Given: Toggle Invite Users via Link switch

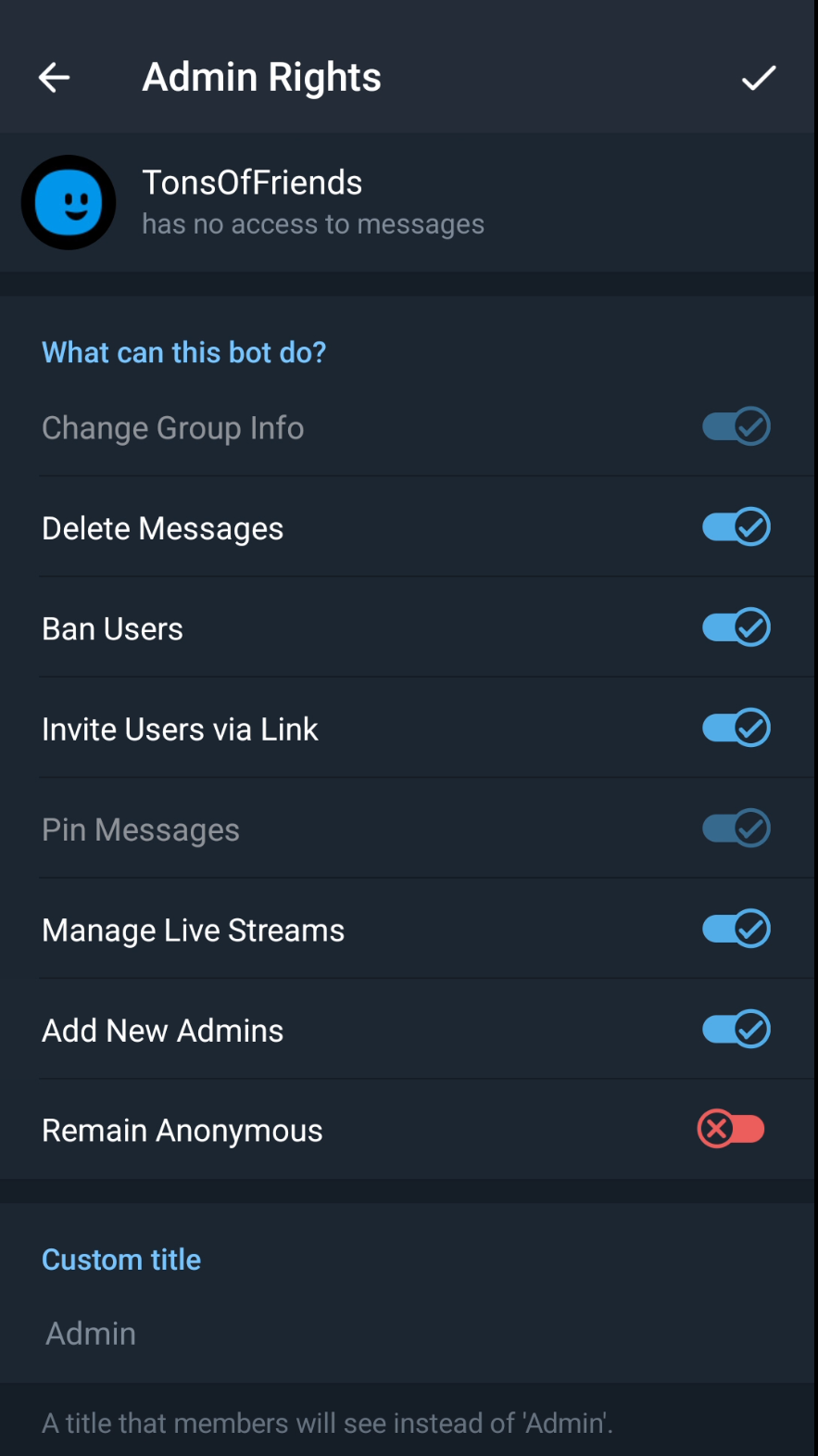Looking at the screenshot, I should (736, 728).
